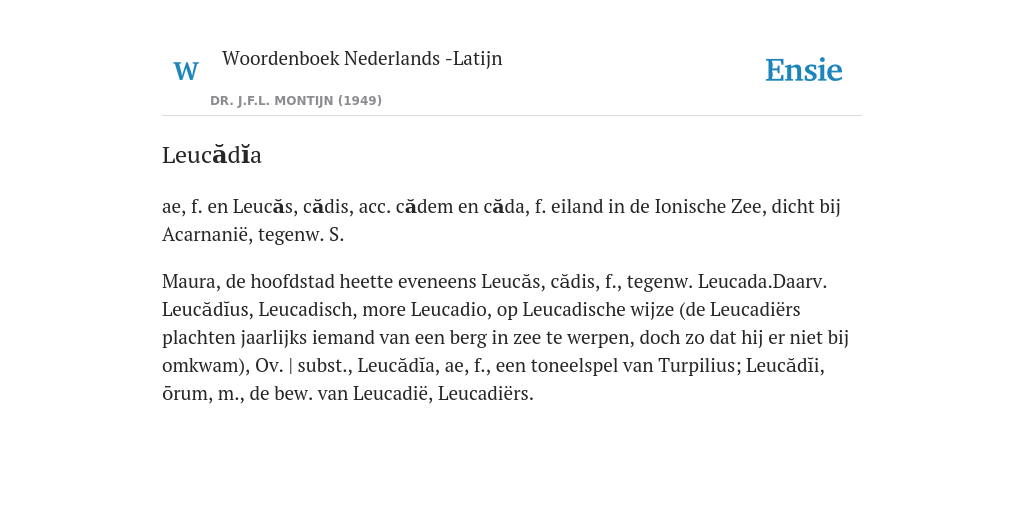
Task: Click the text 'Leucada.Daarv.'
Action: click(x=763, y=281)
